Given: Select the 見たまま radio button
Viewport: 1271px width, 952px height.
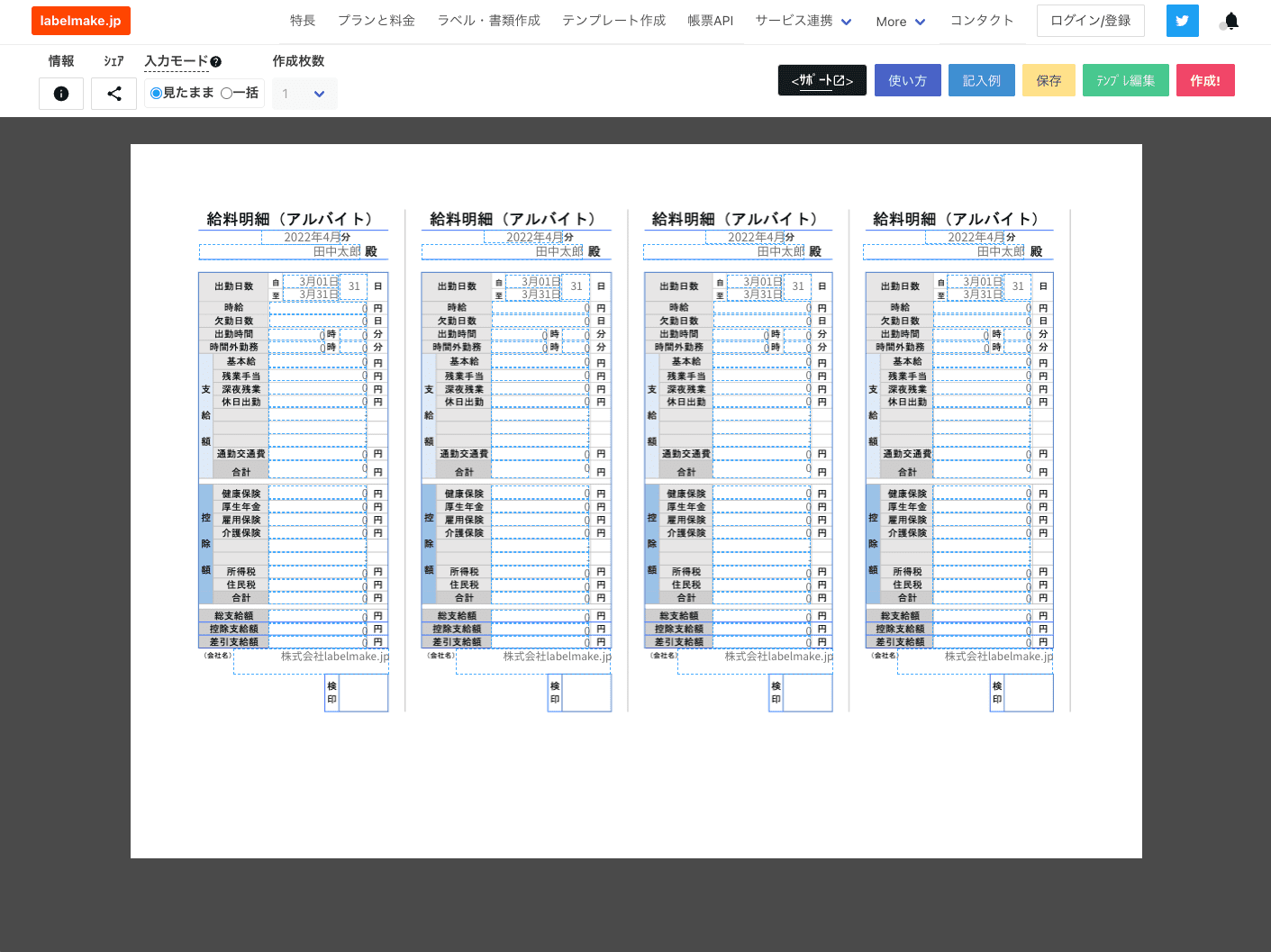Looking at the screenshot, I should tap(157, 93).
